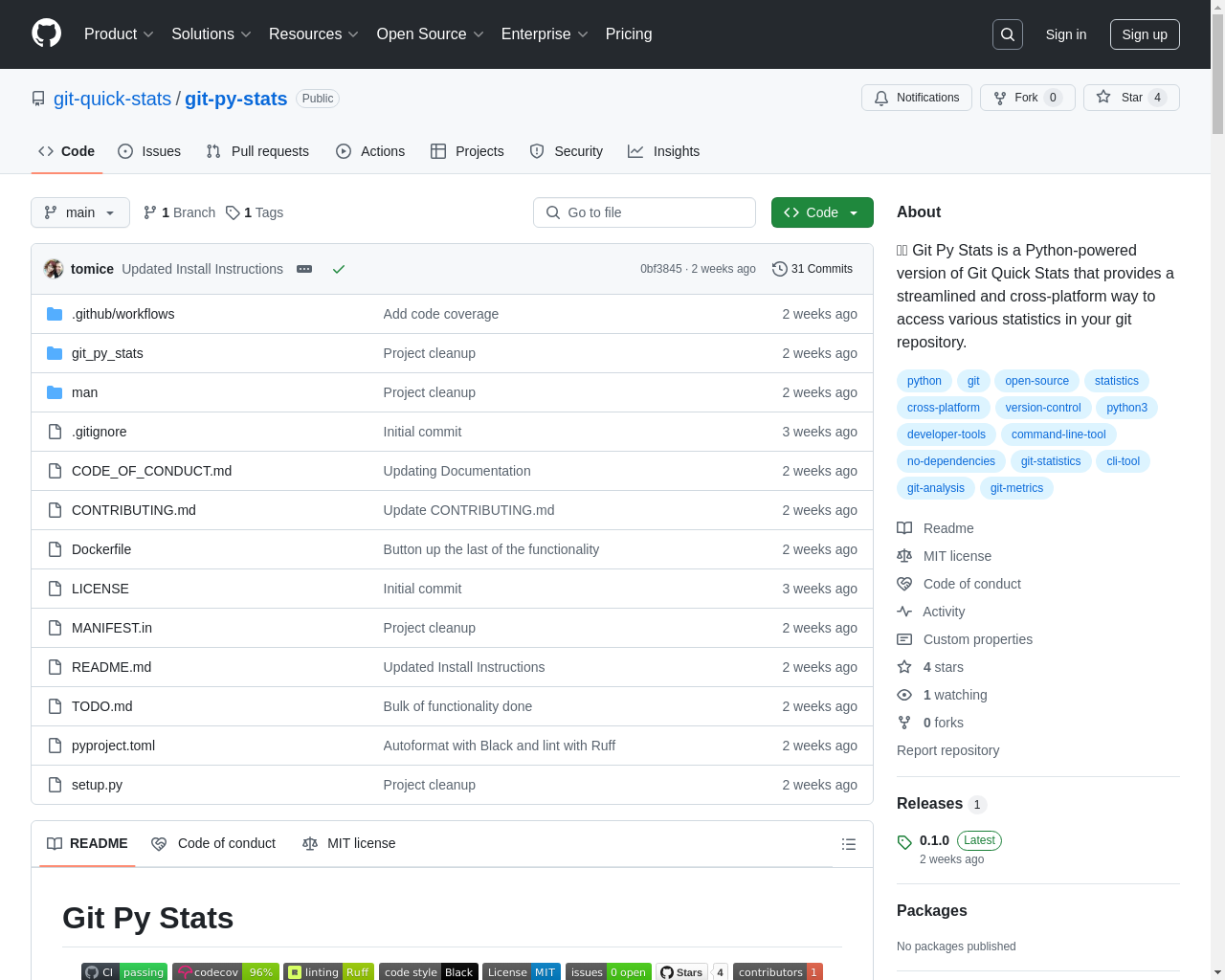The height and width of the screenshot is (980, 1225).
Task: Select the git-metrics topic tag
Action: 1016,488
